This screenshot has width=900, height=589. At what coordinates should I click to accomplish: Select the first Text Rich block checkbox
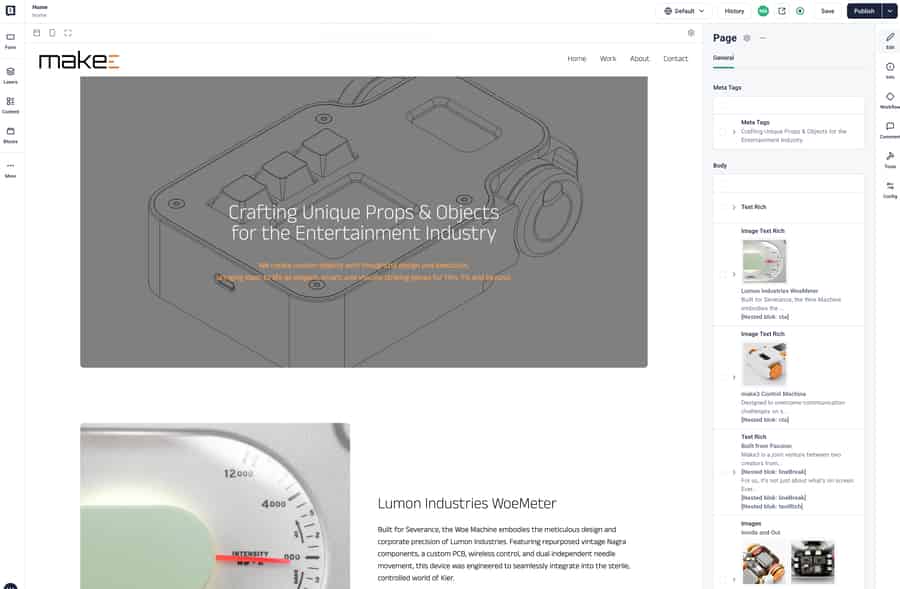pyautogui.click(x=722, y=207)
